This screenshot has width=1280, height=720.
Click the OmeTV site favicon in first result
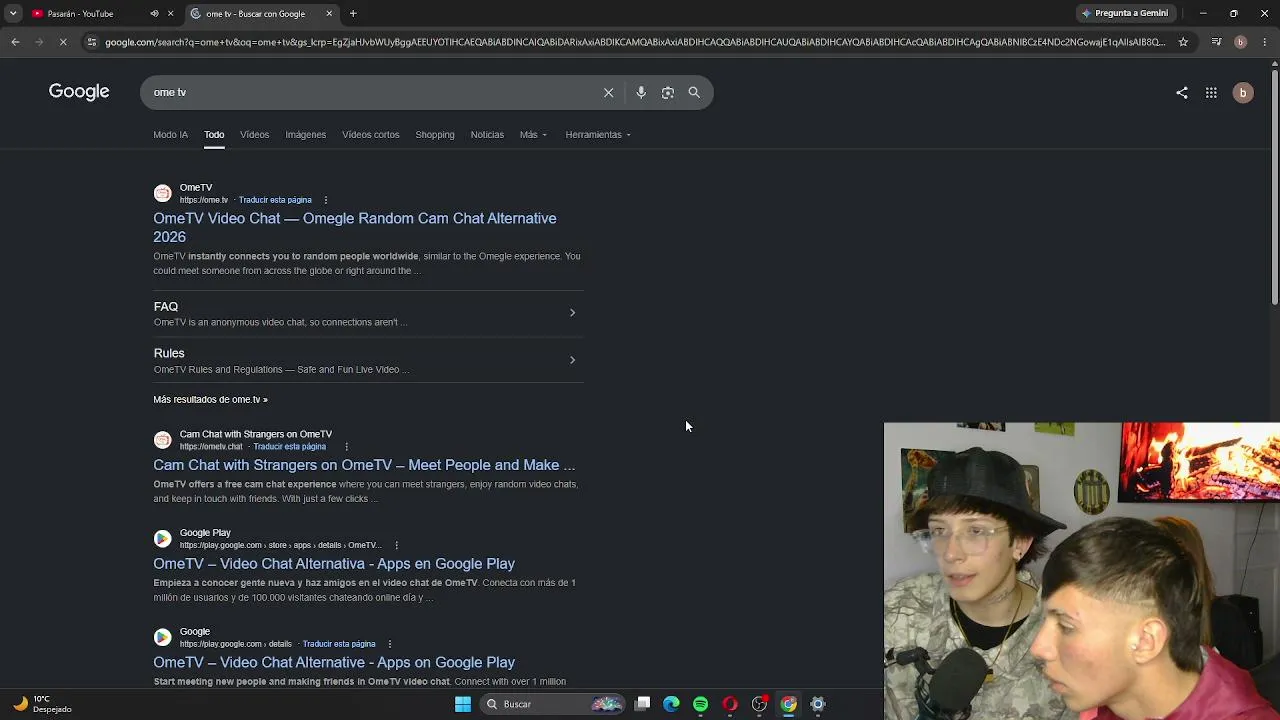(162, 193)
